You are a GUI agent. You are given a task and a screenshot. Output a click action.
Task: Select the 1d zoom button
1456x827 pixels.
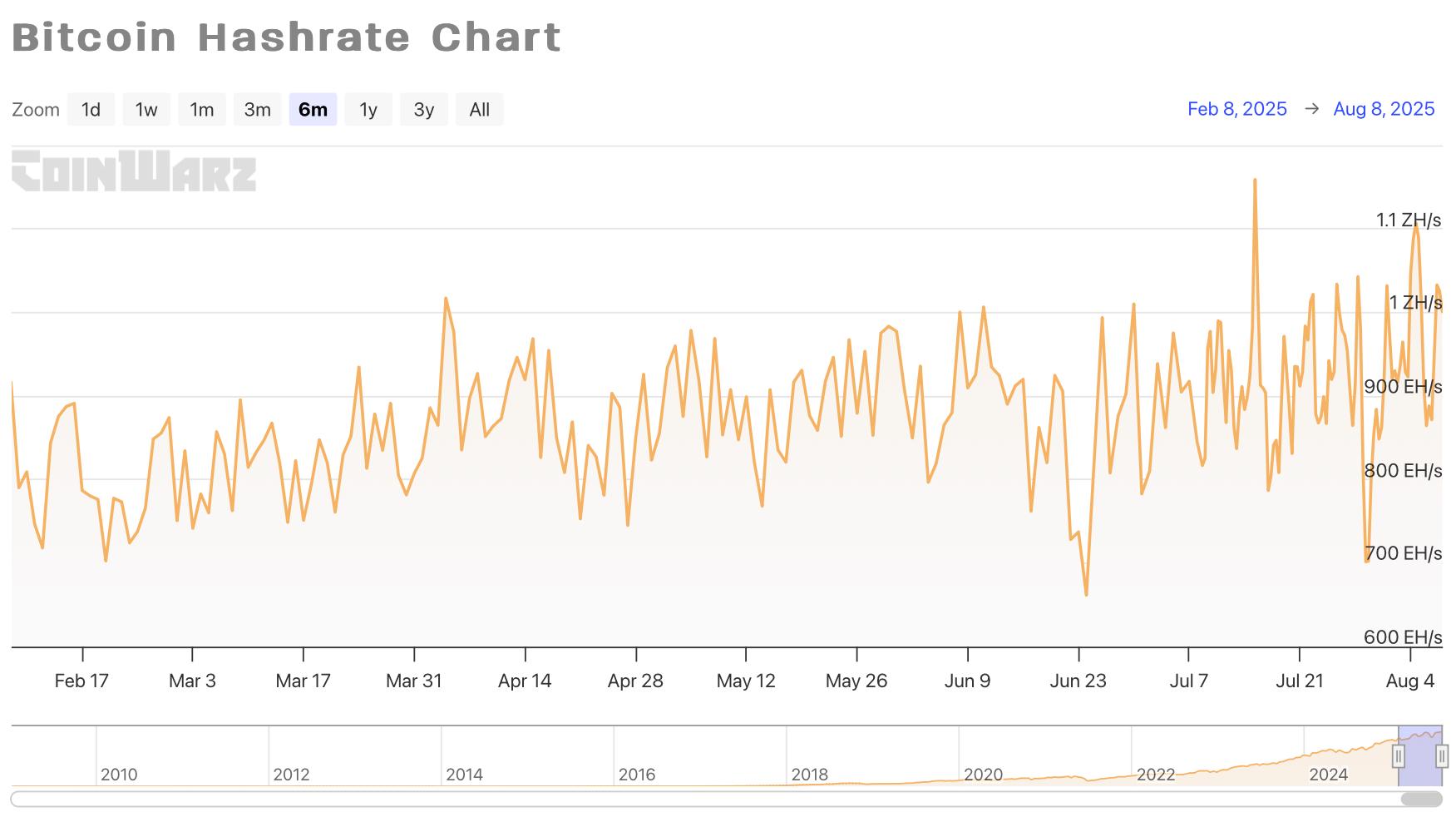click(91, 110)
